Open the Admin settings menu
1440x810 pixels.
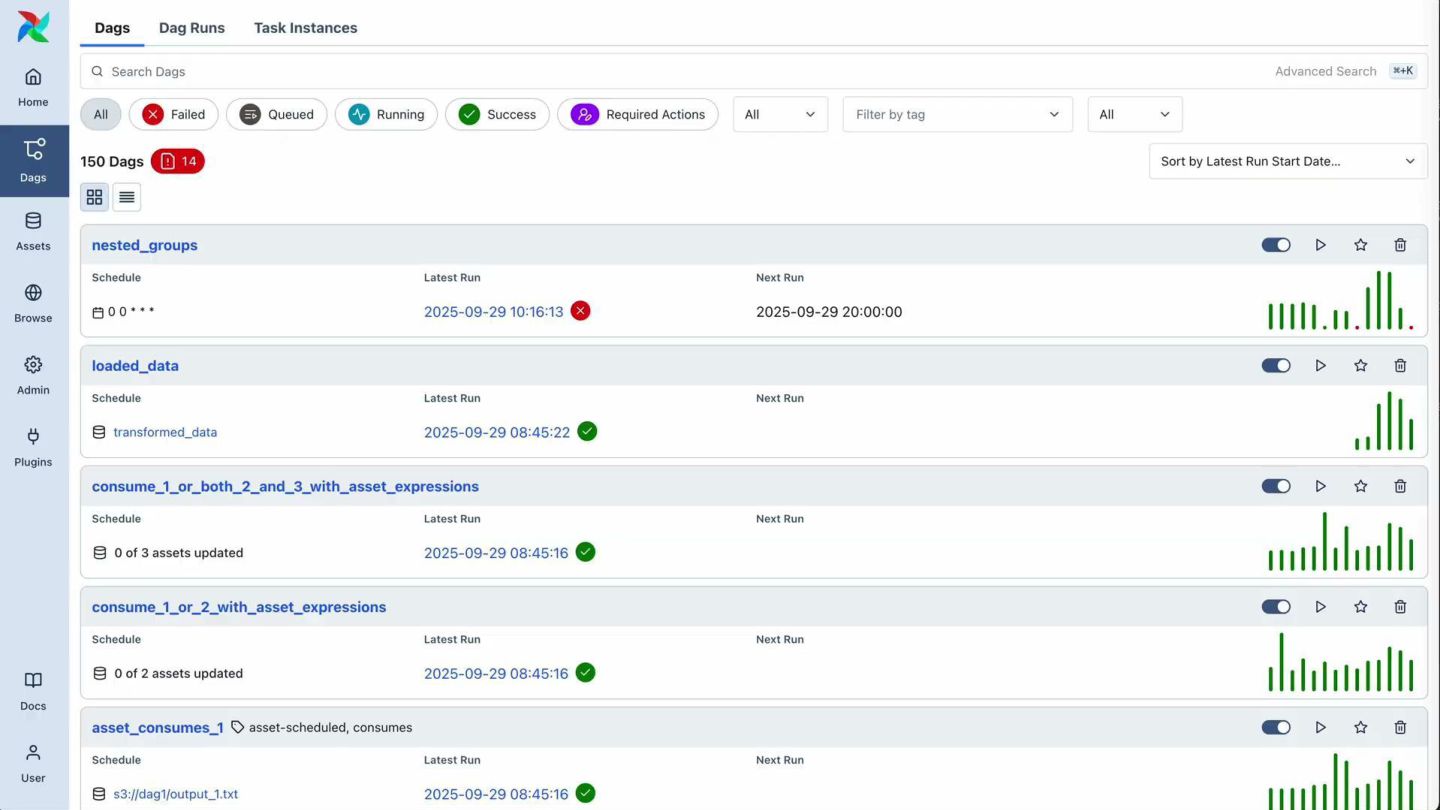(x=33, y=376)
